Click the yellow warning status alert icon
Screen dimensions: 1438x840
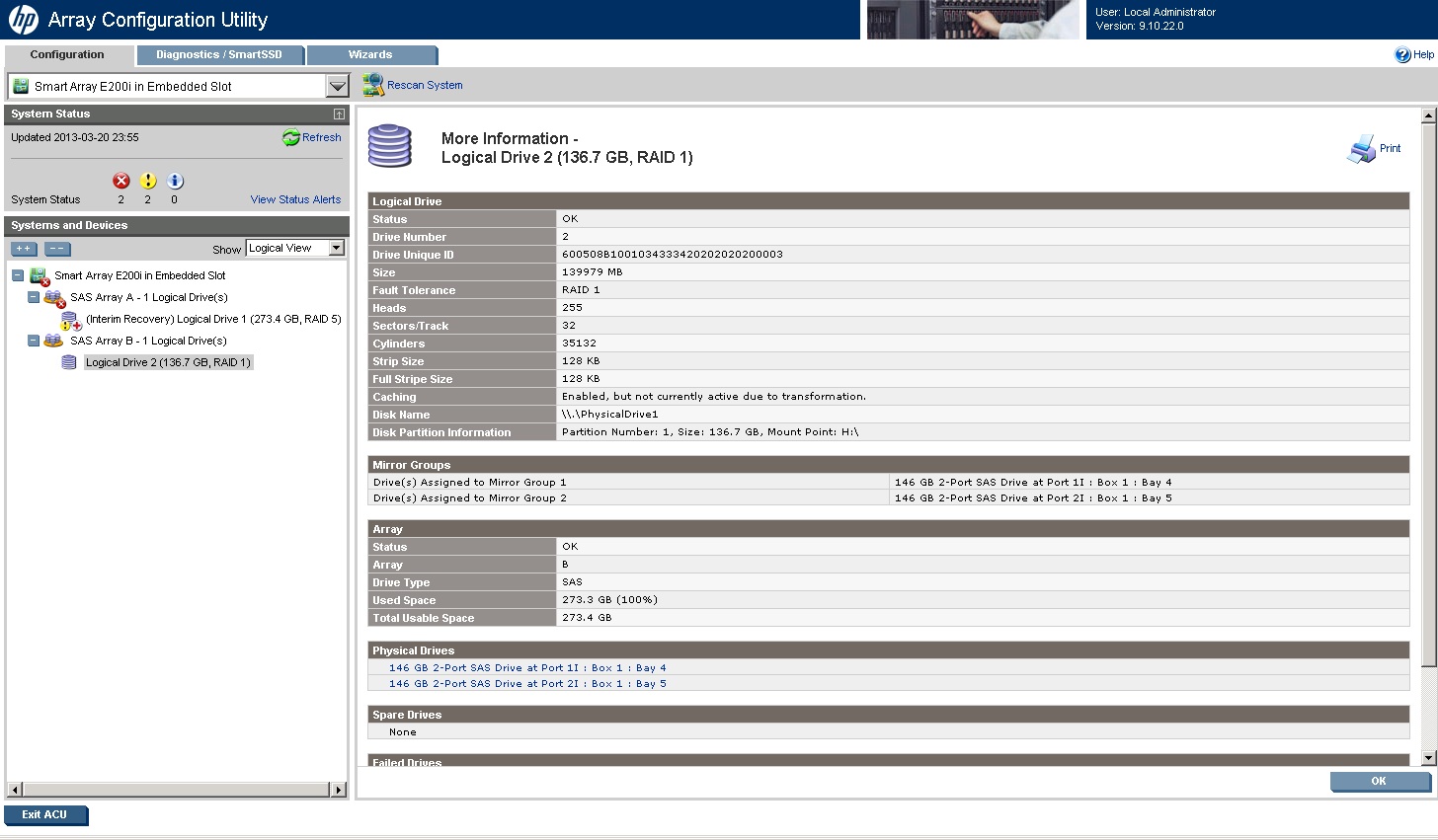148,181
